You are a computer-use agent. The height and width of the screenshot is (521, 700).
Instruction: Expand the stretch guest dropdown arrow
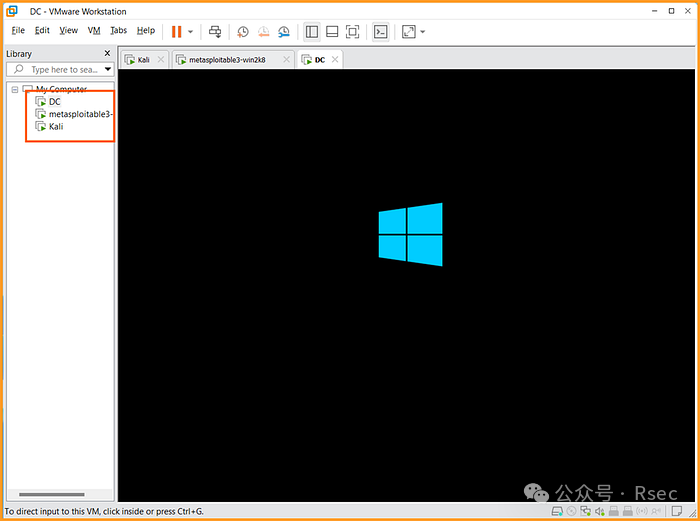pyautogui.click(x=423, y=32)
